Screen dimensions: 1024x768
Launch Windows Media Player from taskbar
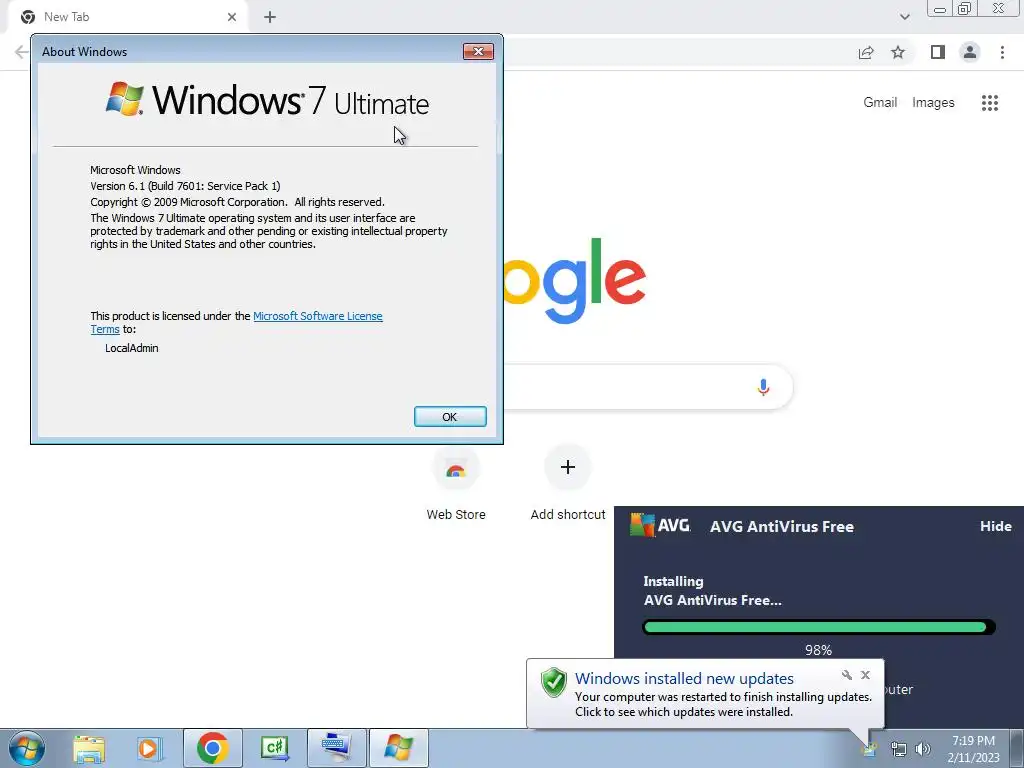150,748
